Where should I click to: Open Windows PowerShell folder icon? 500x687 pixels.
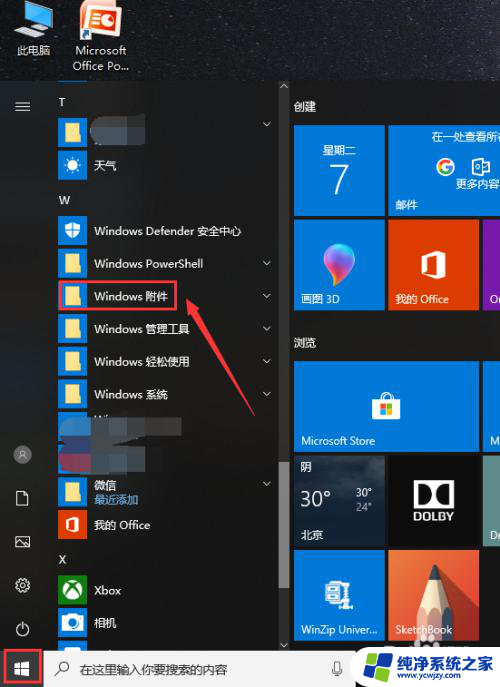tap(73, 263)
